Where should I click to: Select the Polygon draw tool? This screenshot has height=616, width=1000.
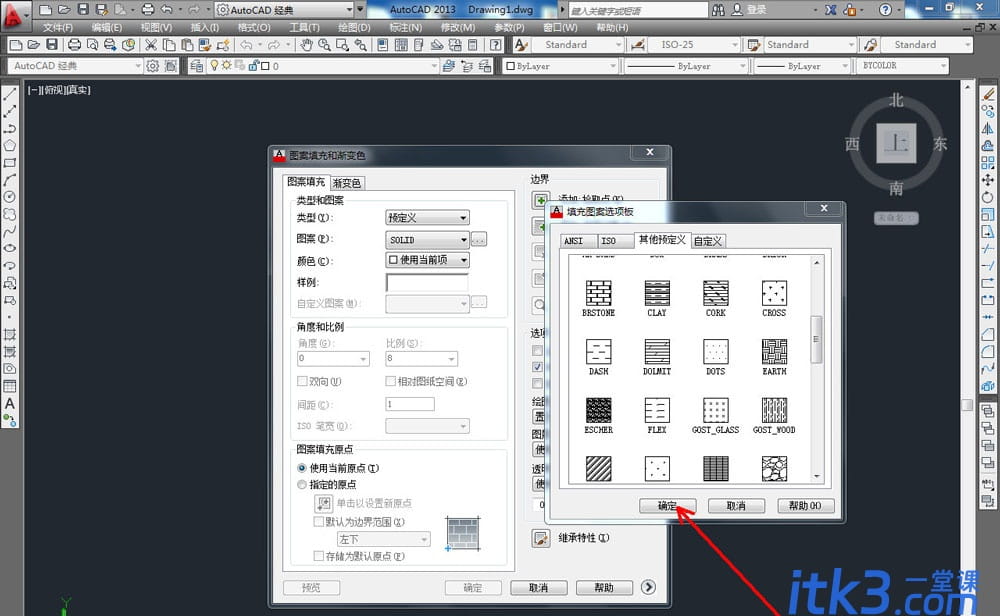pos(10,146)
